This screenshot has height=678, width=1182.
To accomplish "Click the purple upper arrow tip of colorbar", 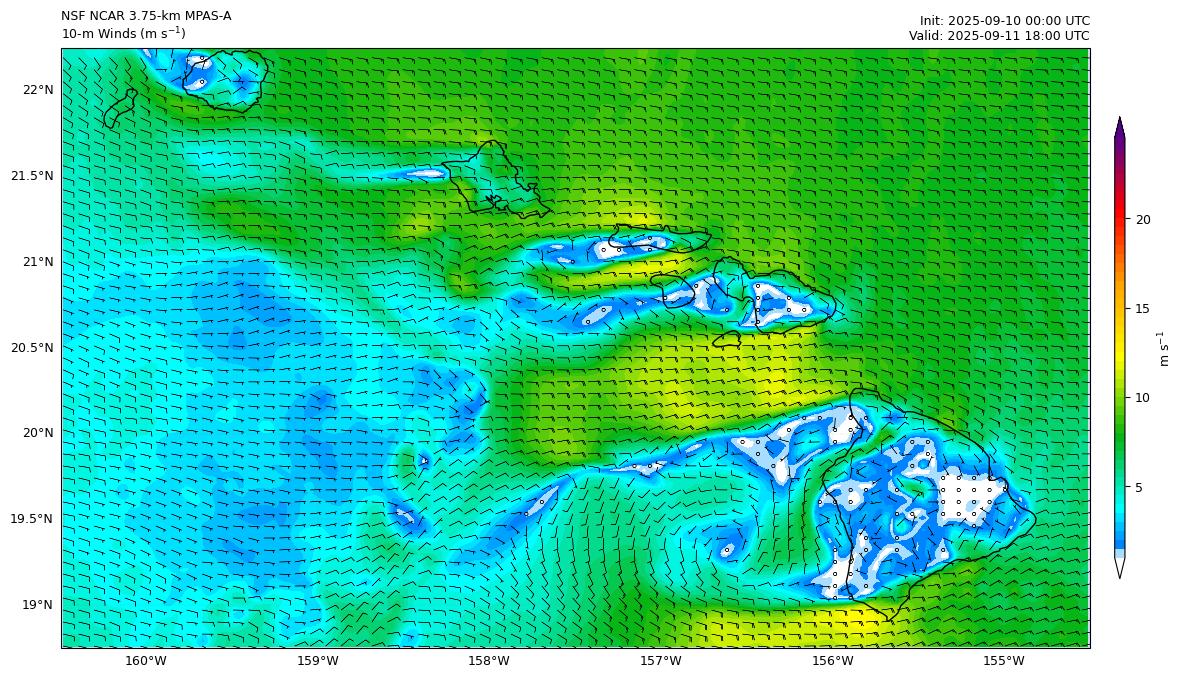I will coord(1119,127).
